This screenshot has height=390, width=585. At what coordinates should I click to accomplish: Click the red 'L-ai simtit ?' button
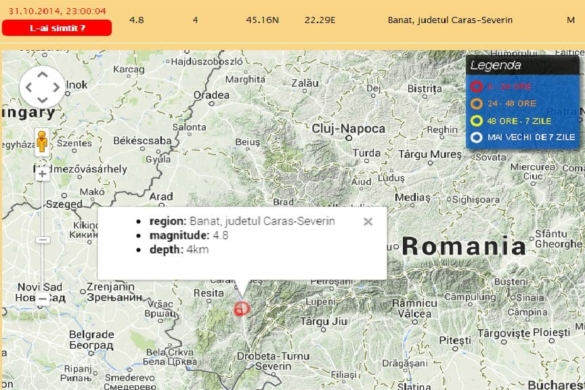pyautogui.click(x=57, y=28)
